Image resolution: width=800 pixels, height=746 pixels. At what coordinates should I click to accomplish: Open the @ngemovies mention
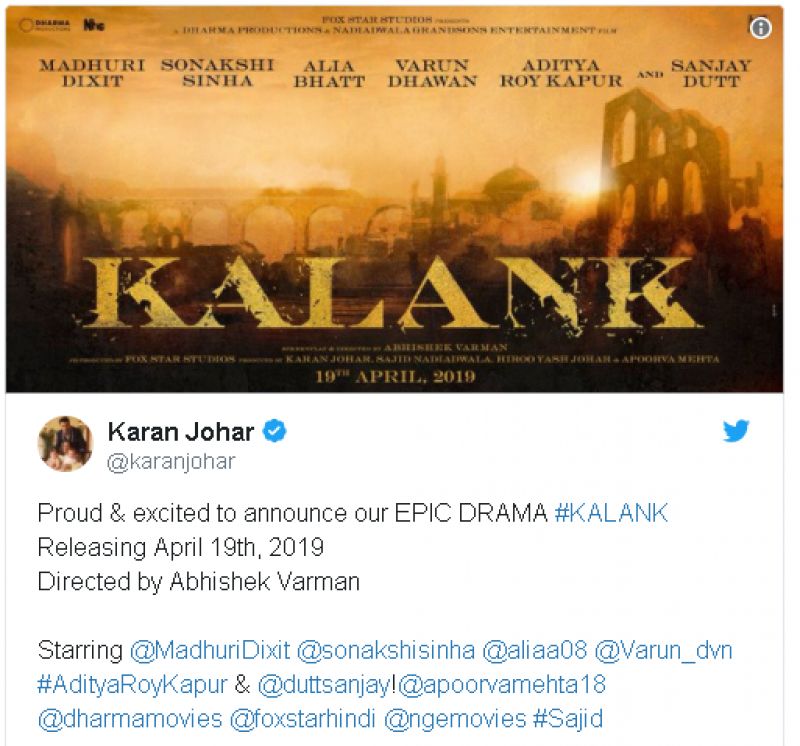point(455,719)
